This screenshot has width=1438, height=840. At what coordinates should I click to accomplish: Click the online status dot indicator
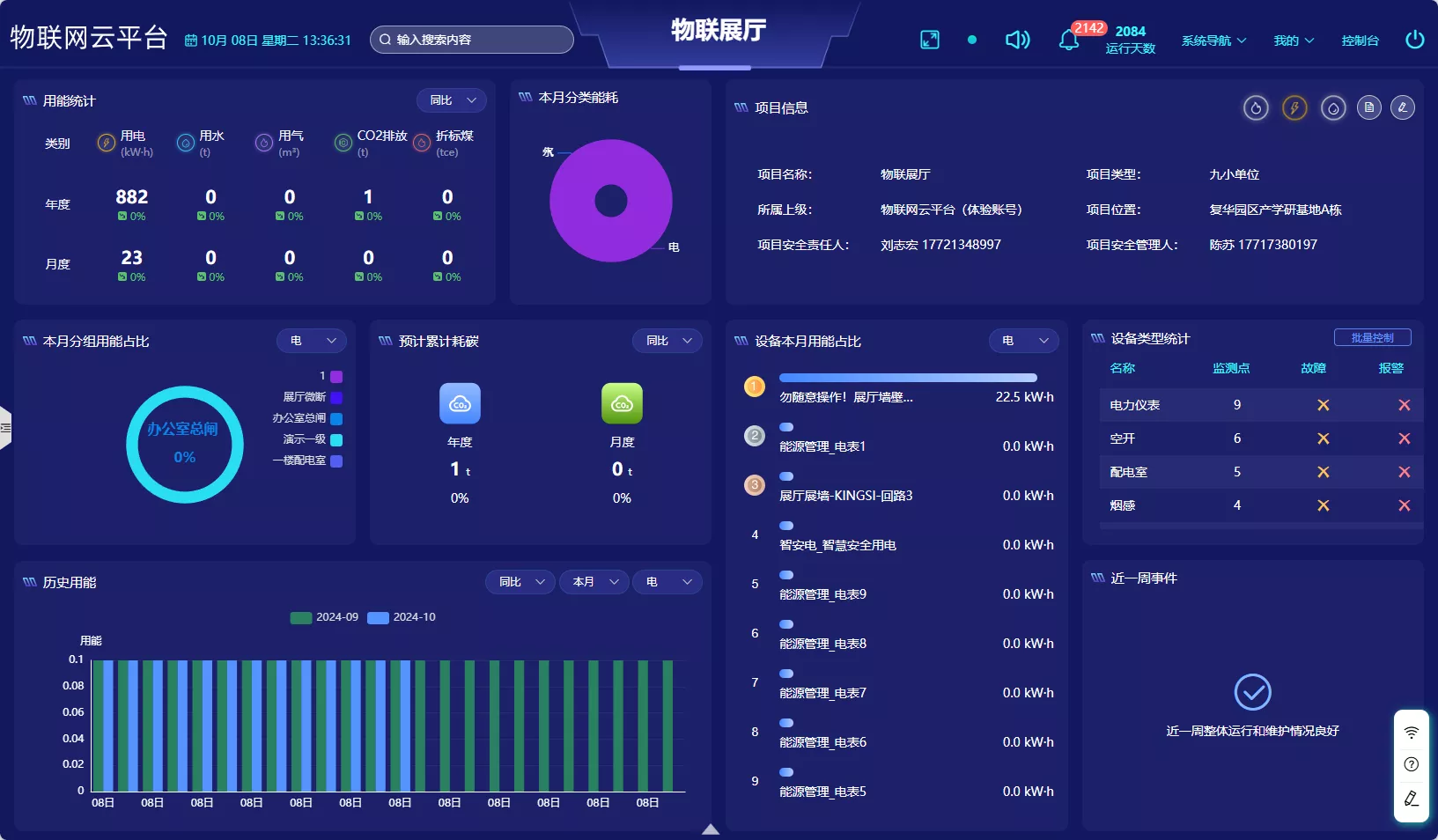[x=972, y=40]
